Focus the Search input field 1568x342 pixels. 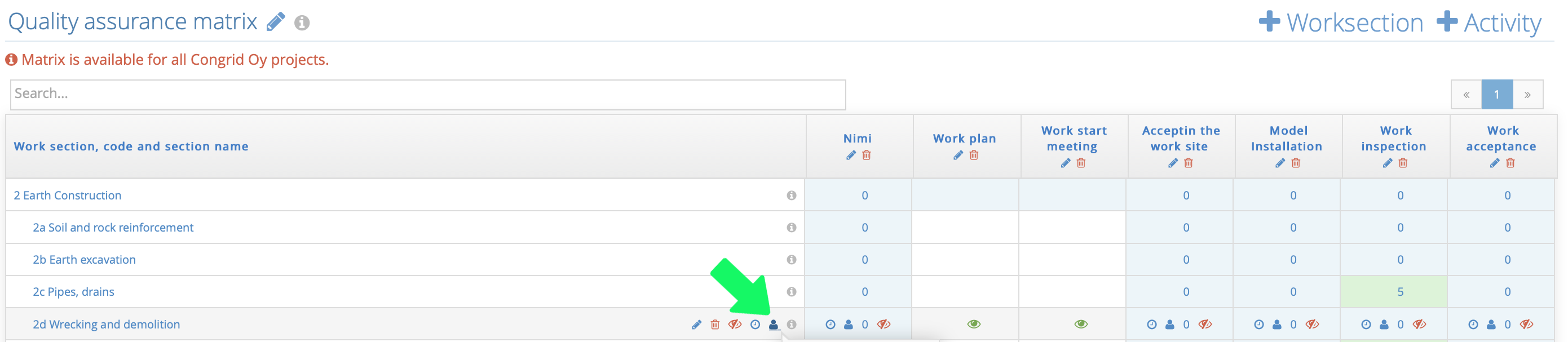[x=428, y=94]
